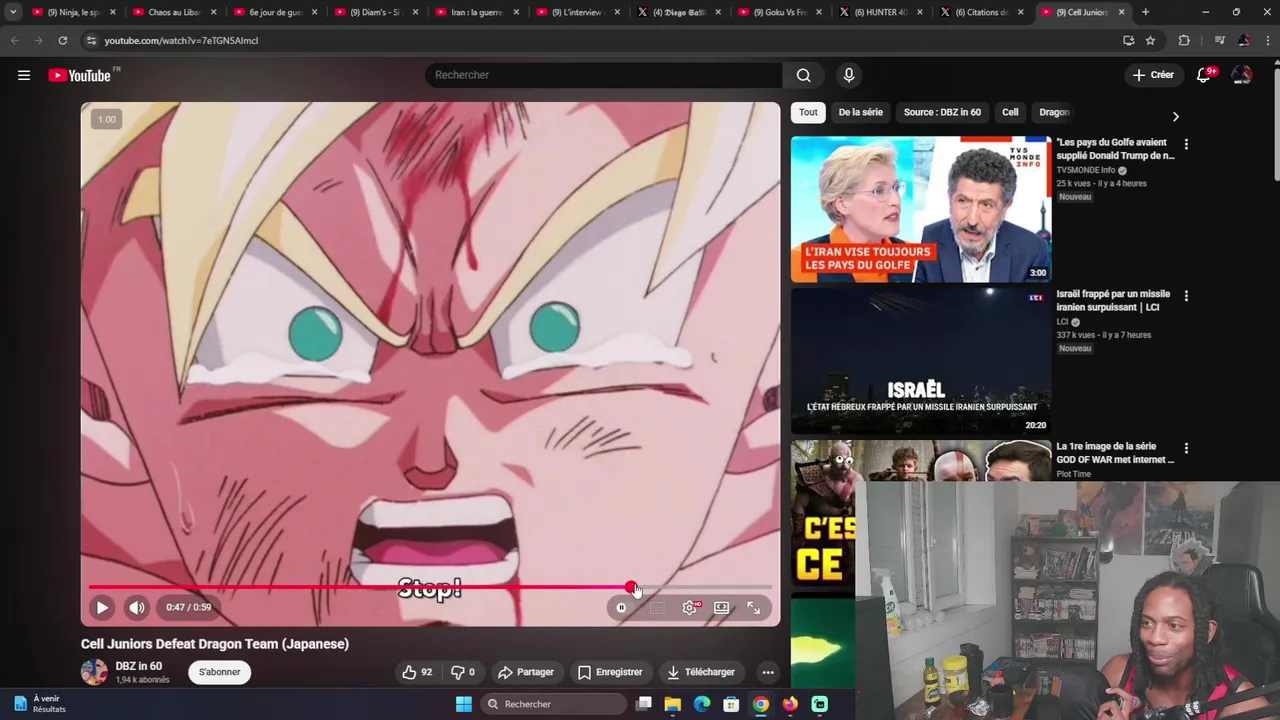Switch to the HUNTER X tab

pos(880,12)
